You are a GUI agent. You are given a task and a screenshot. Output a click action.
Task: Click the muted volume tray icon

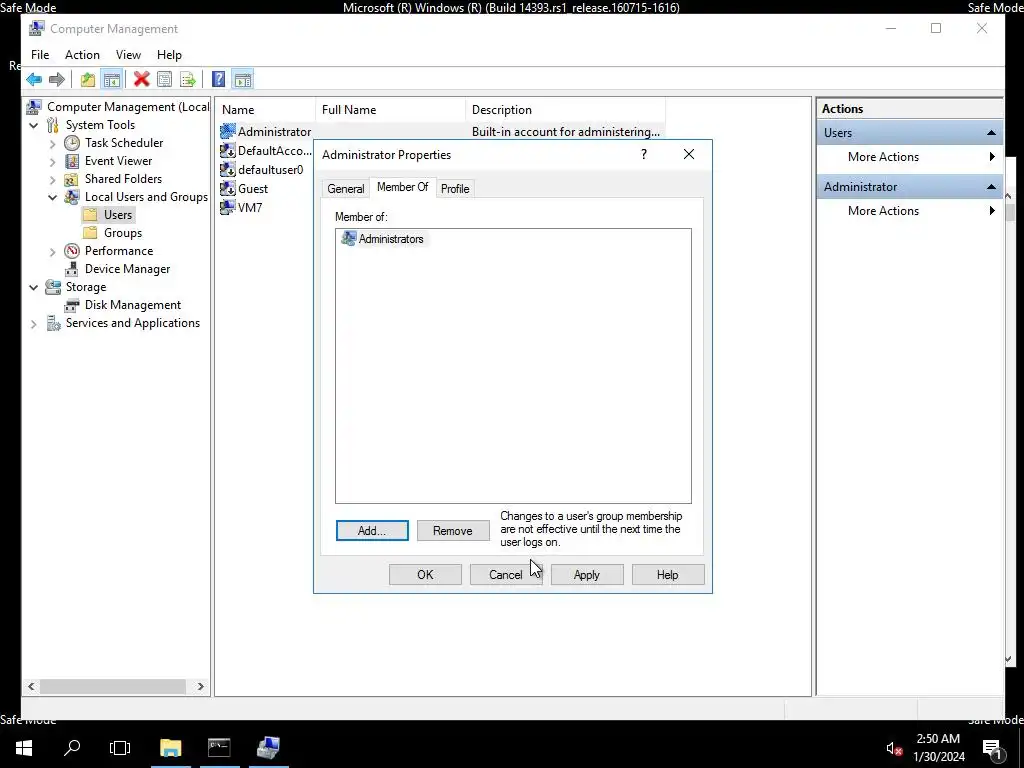(894, 748)
